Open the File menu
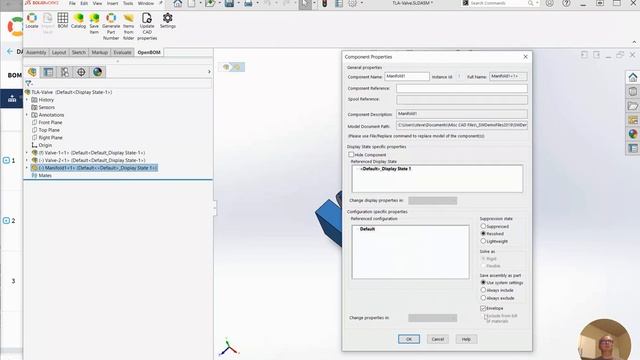The height and width of the screenshot is (360, 640). coord(72,3)
